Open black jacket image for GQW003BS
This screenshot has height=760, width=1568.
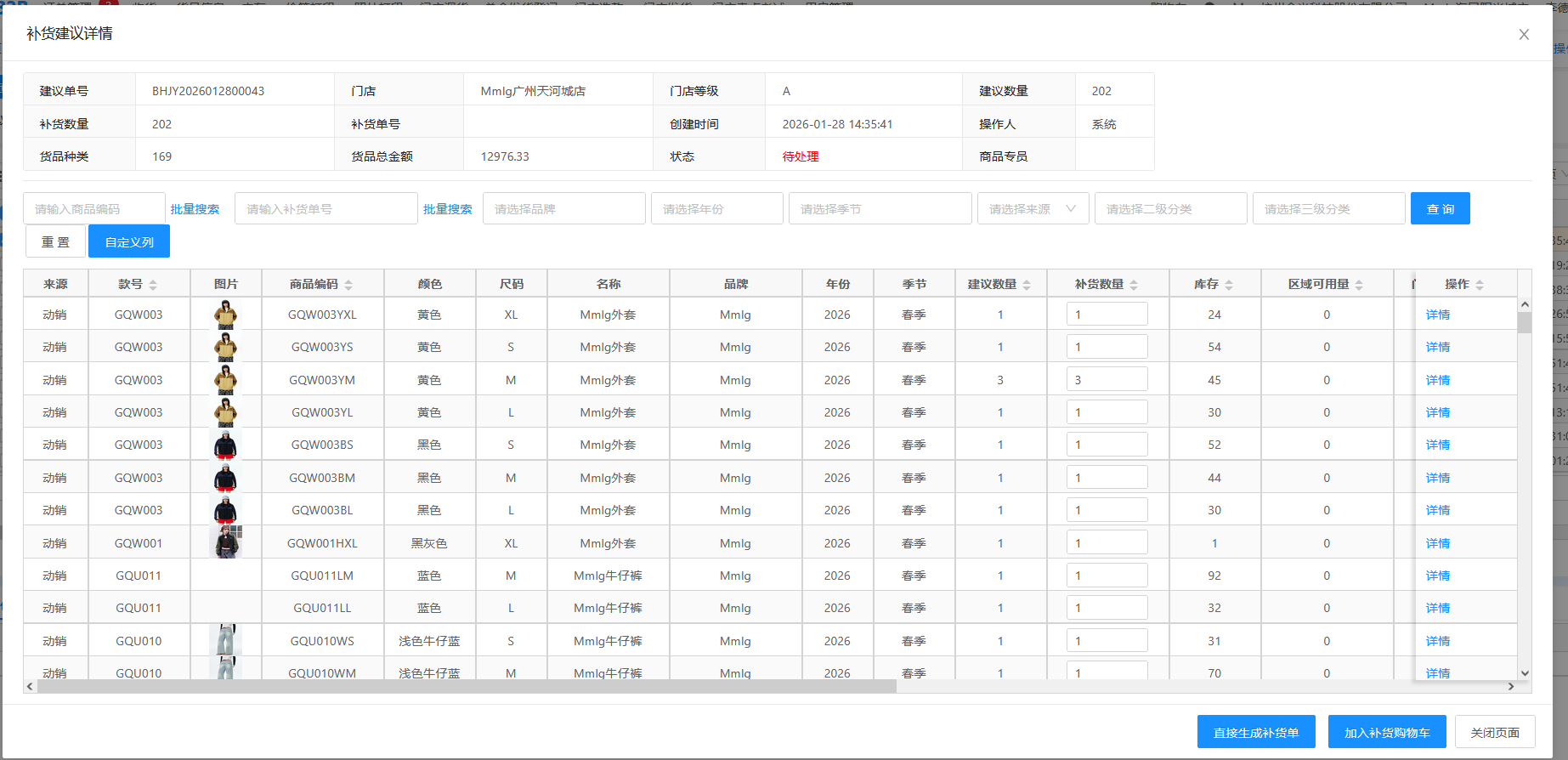tap(225, 445)
